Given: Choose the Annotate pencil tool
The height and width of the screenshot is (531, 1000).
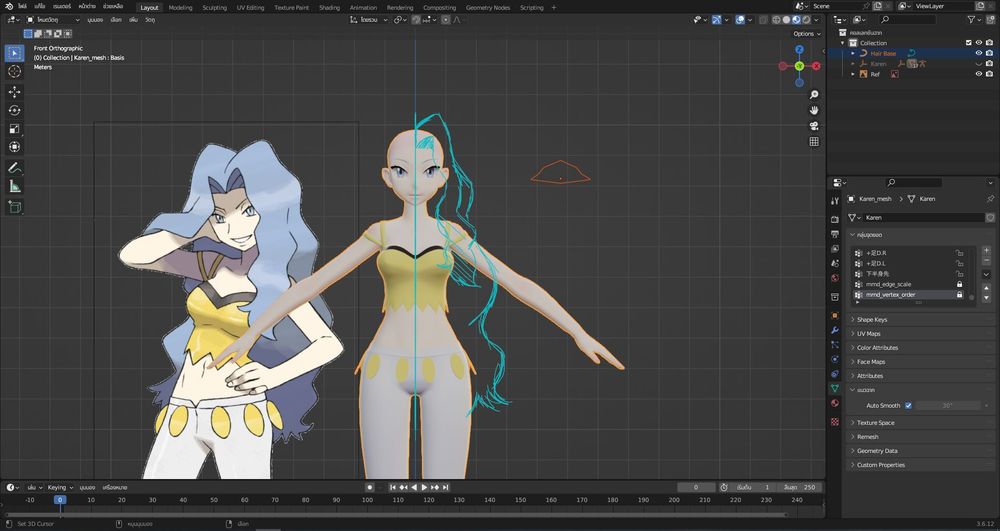Looking at the screenshot, I should click(15, 167).
